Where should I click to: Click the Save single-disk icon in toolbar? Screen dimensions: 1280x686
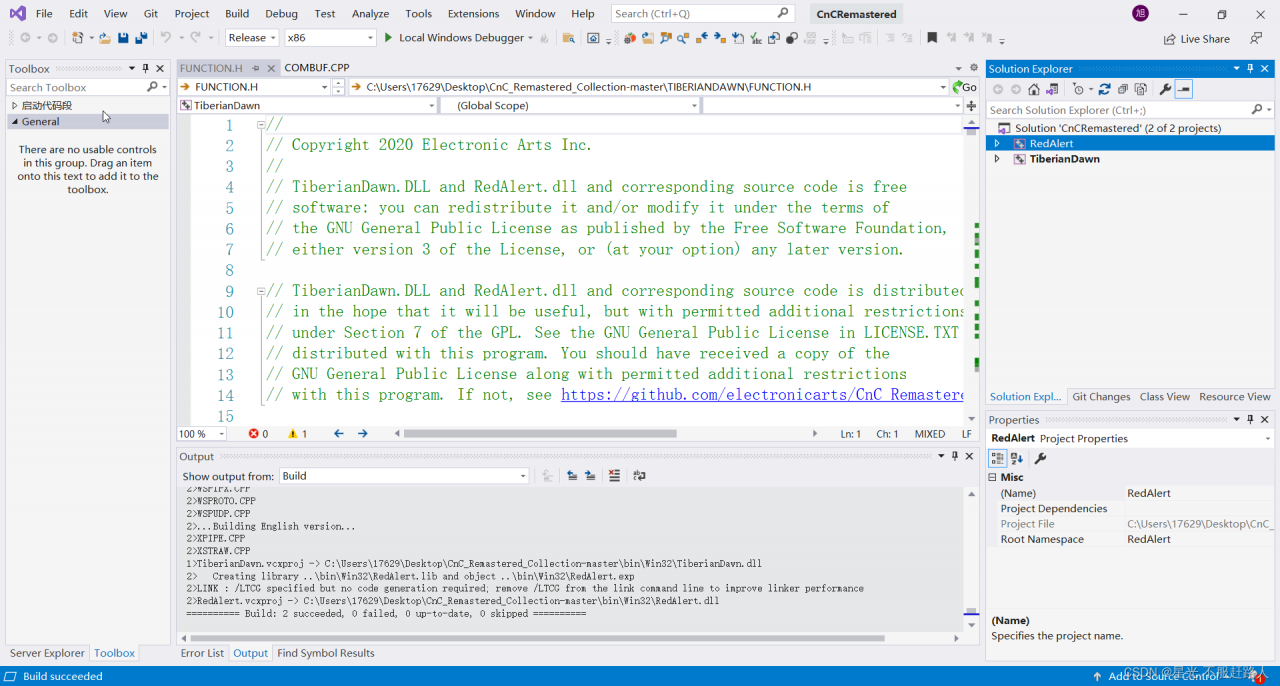[123, 38]
